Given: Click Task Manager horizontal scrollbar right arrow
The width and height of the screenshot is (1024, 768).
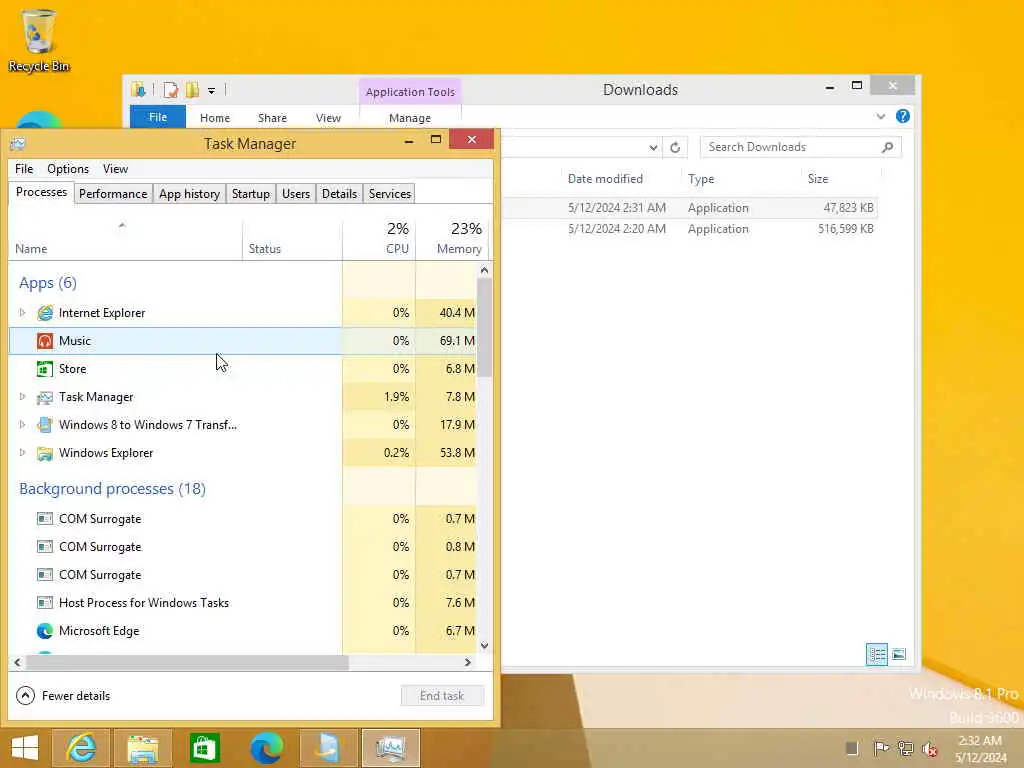Looking at the screenshot, I should click(x=468, y=662).
